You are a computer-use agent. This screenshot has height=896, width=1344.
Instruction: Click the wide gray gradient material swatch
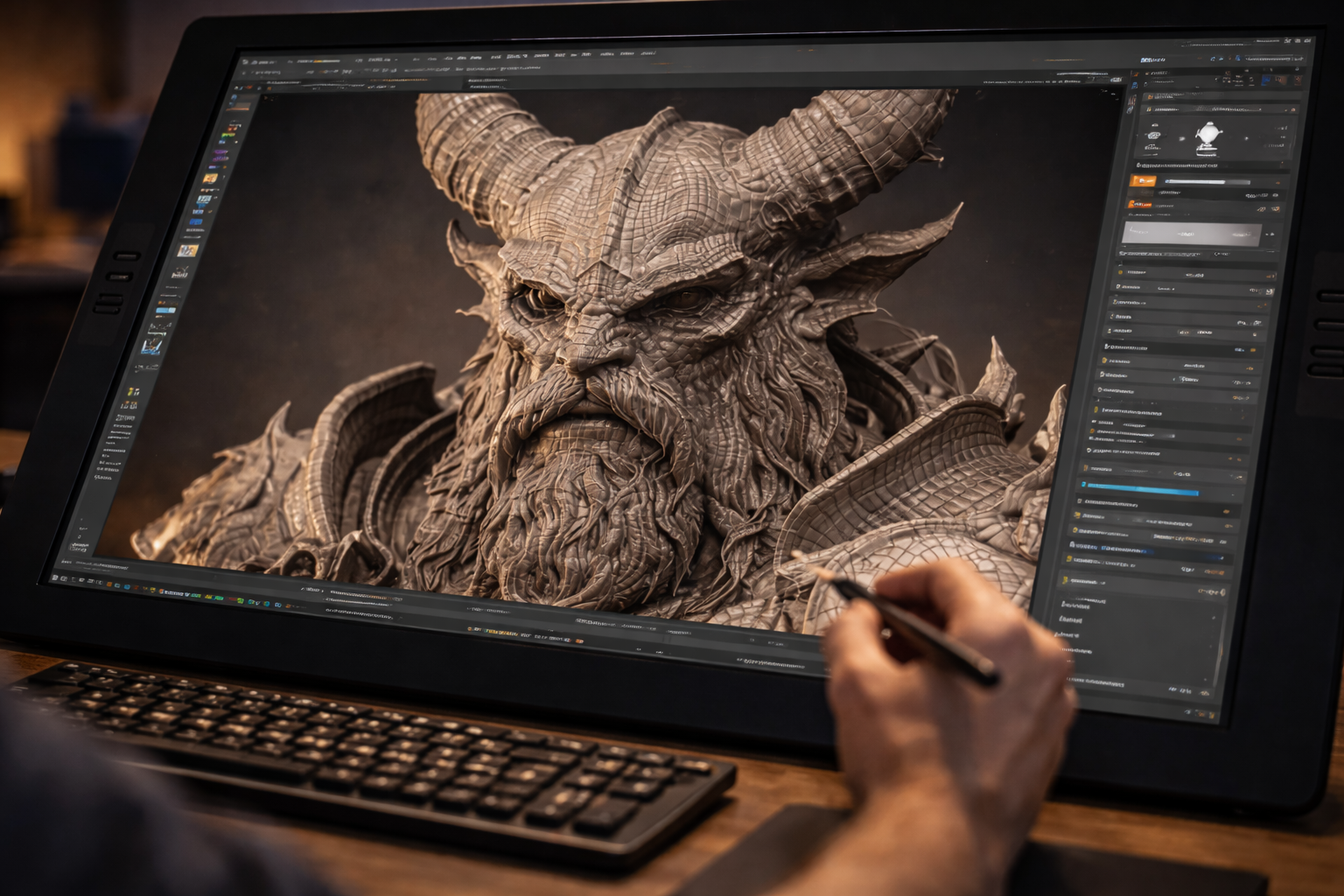click(1191, 233)
